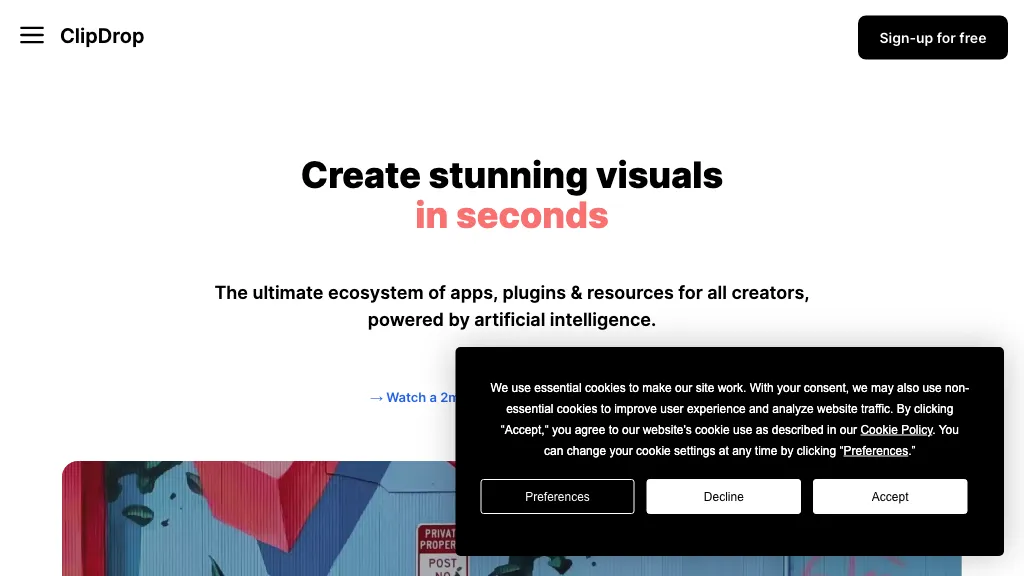Viewport: 1024px width, 576px height.
Task: Open the Watch a 2m video link
Action: pos(420,397)
